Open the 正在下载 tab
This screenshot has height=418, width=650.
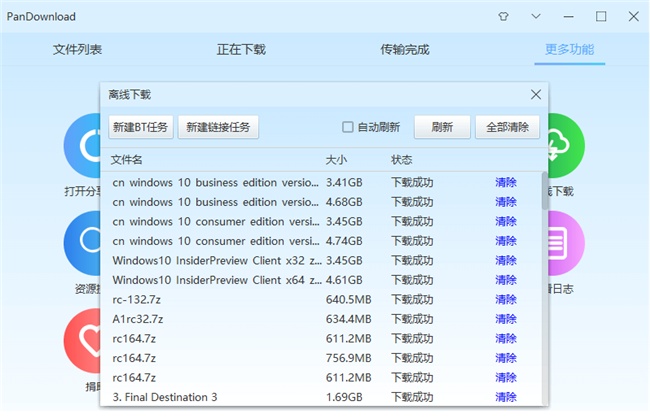pyautogui.click(x=241, y=50)
